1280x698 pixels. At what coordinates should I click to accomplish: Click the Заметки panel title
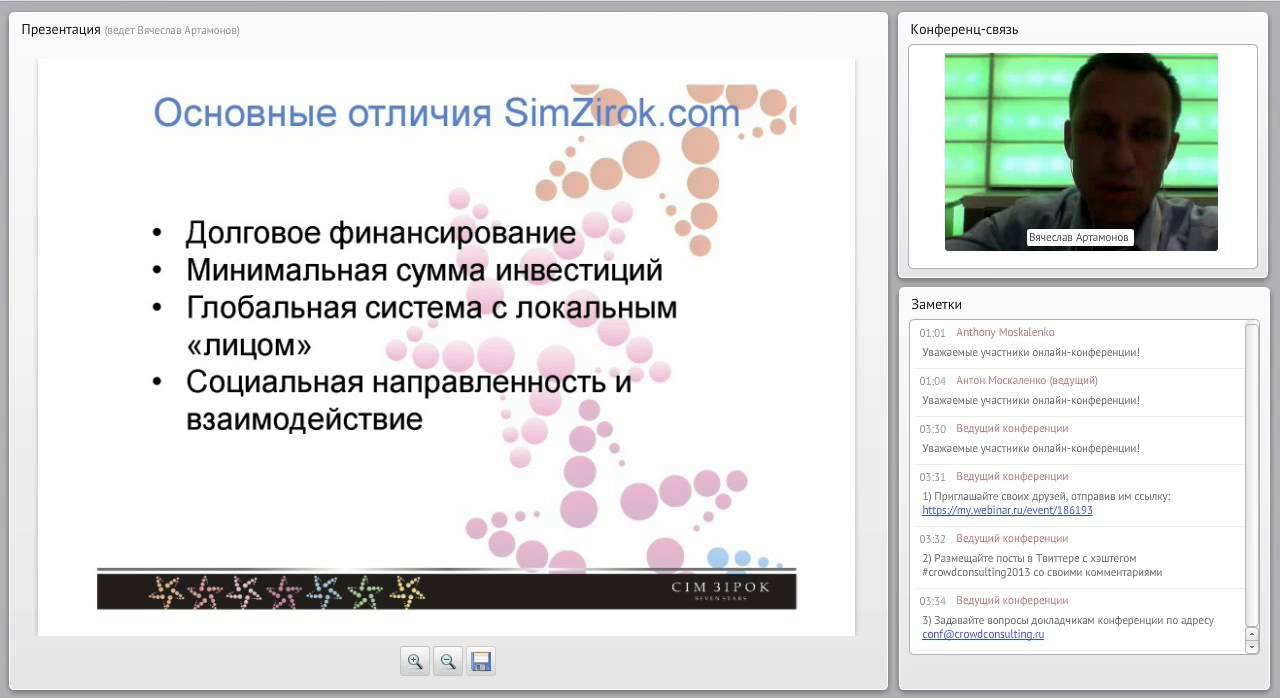(x=936, y=304)
